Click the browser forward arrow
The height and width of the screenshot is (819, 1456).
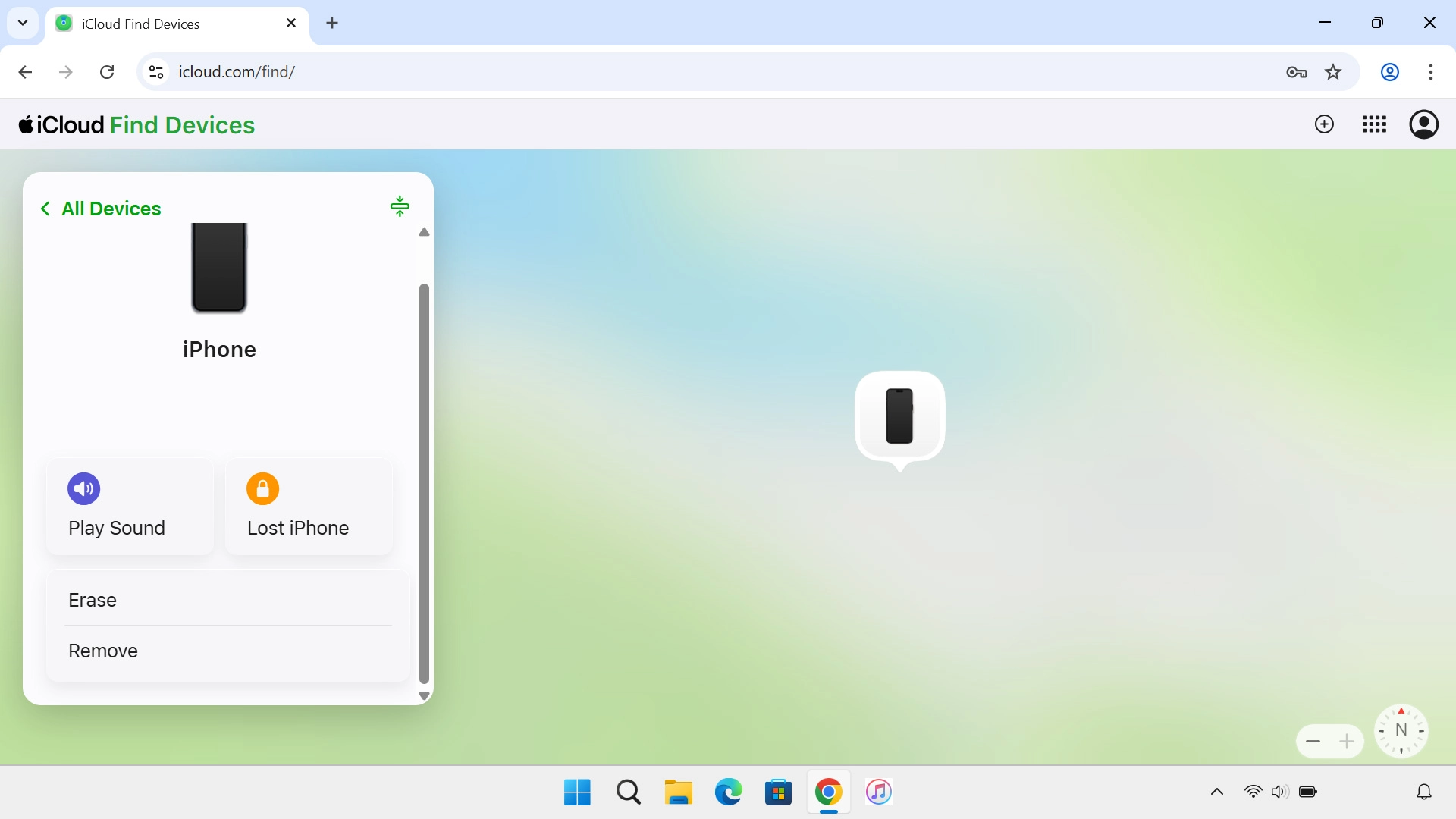point(66,72)
